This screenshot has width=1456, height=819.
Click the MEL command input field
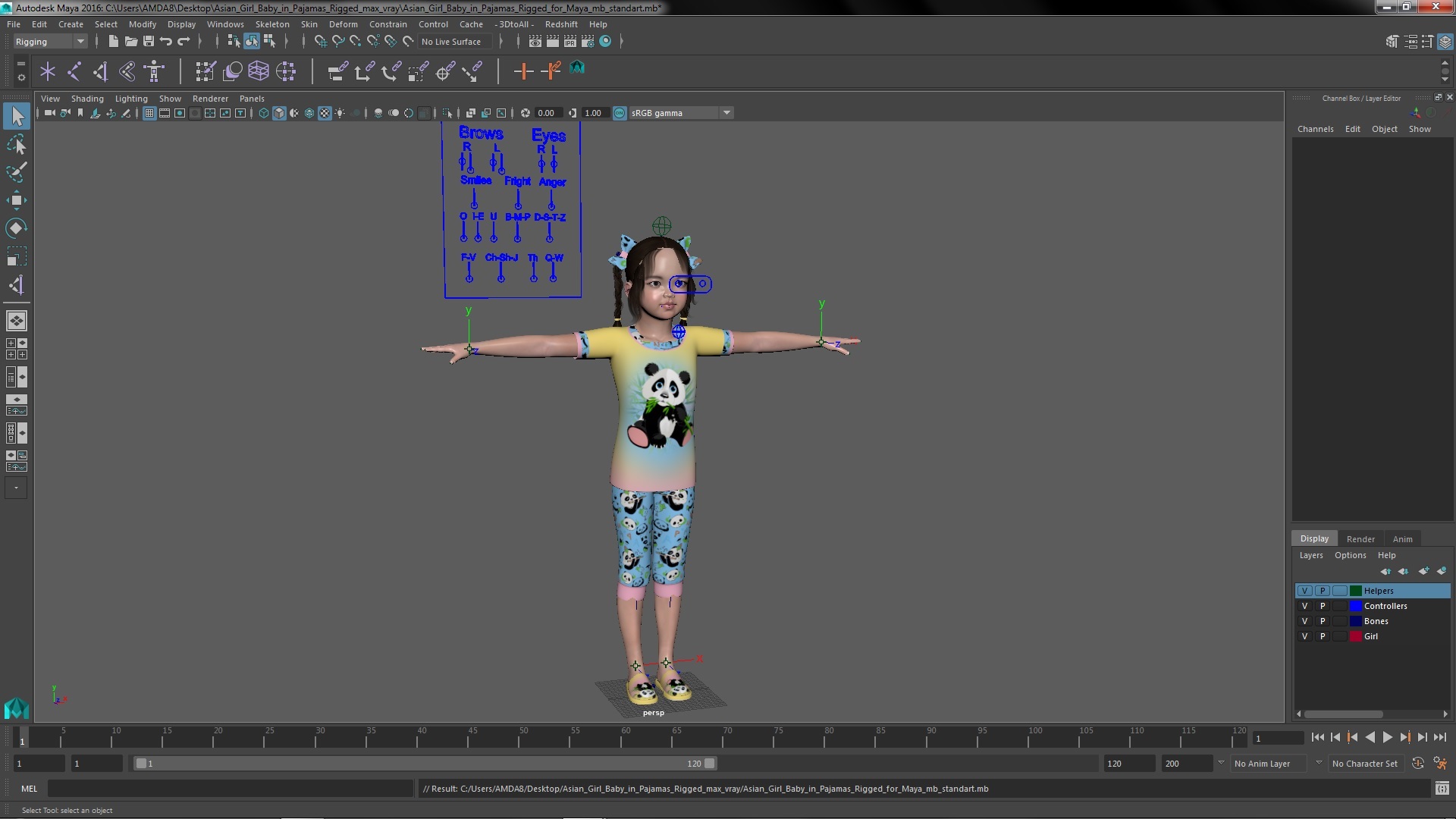tap(230, 789)
